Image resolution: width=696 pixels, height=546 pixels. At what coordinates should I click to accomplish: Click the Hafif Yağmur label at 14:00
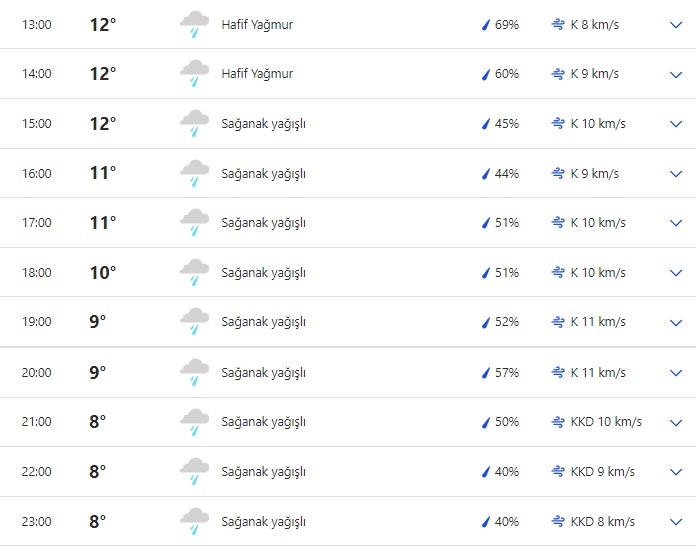click(257, 74)
